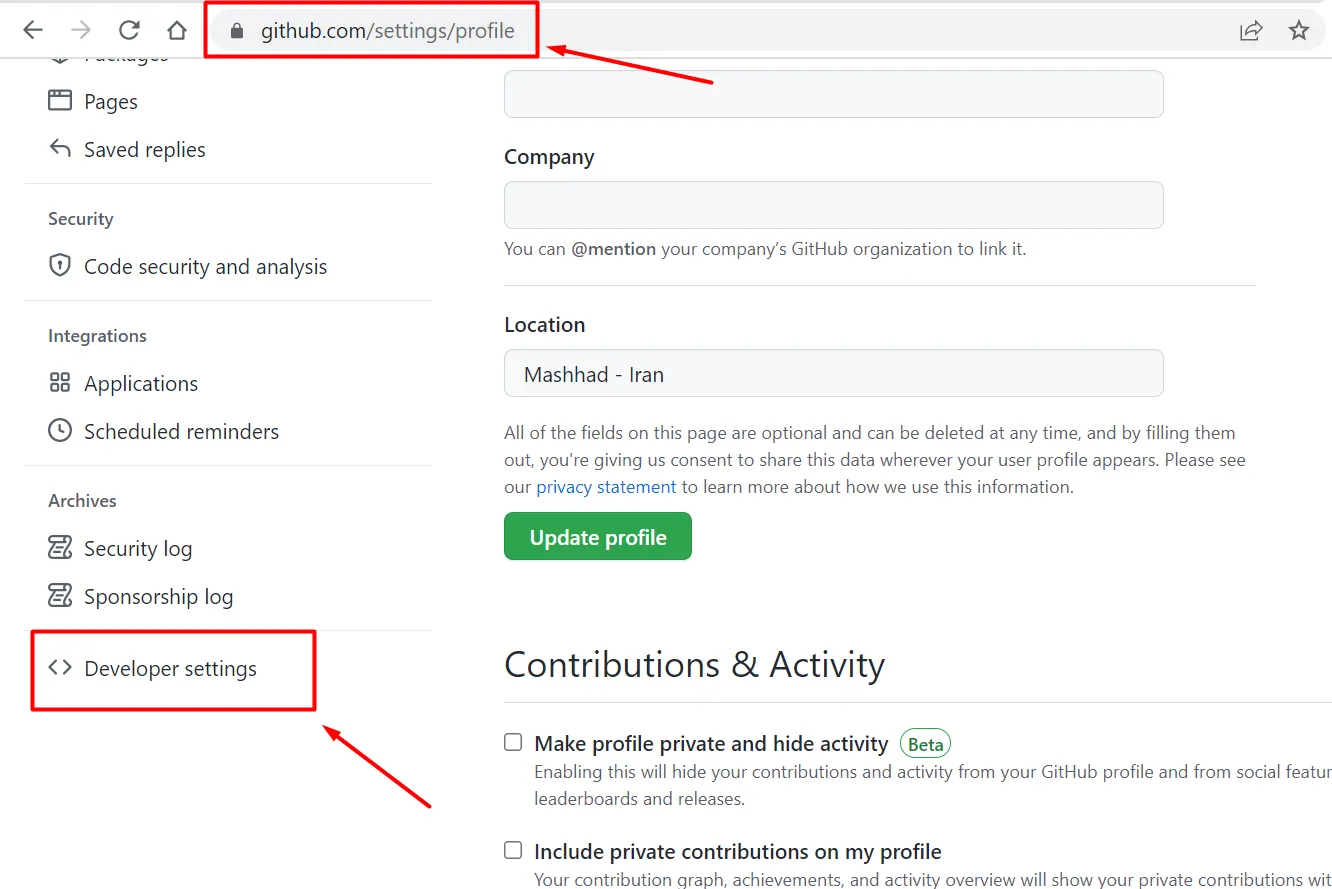Open the privacy statement link
Screen dimensions: 1332x889
606,487
